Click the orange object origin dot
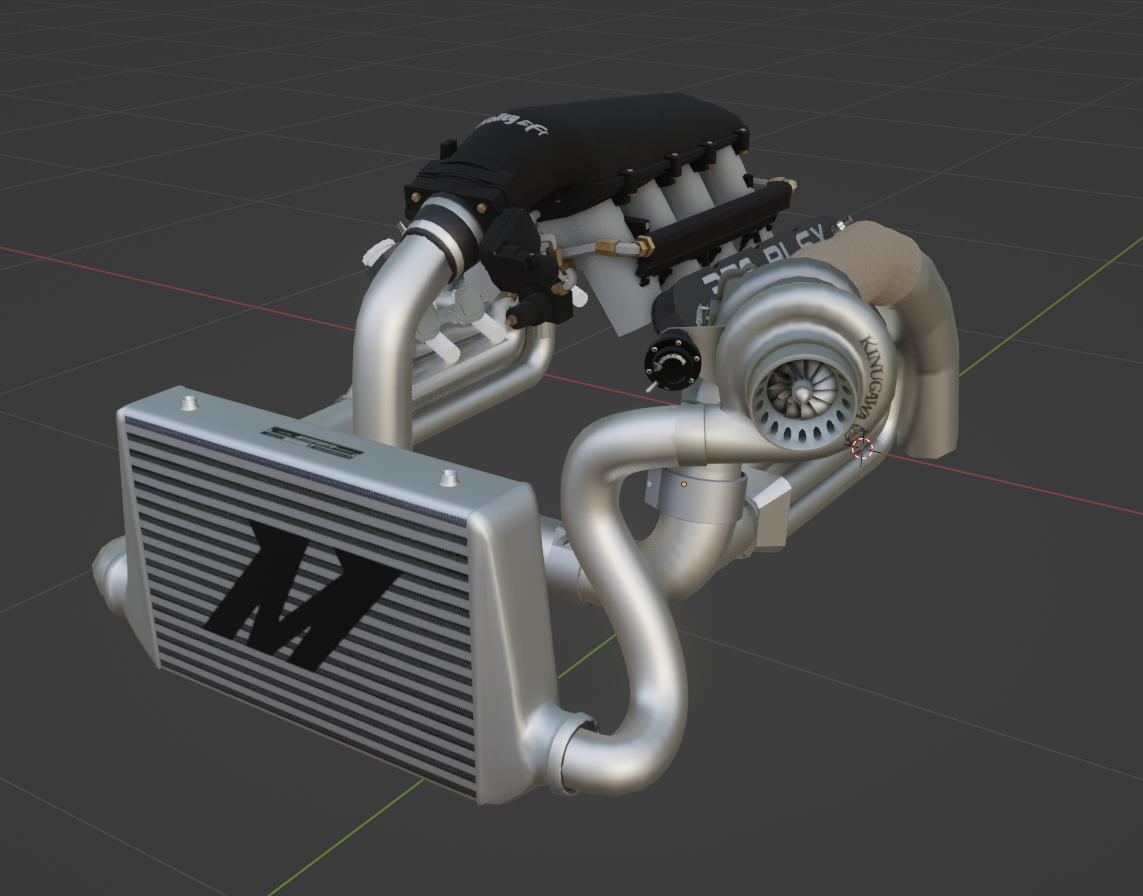 click(x=684, y=483)
